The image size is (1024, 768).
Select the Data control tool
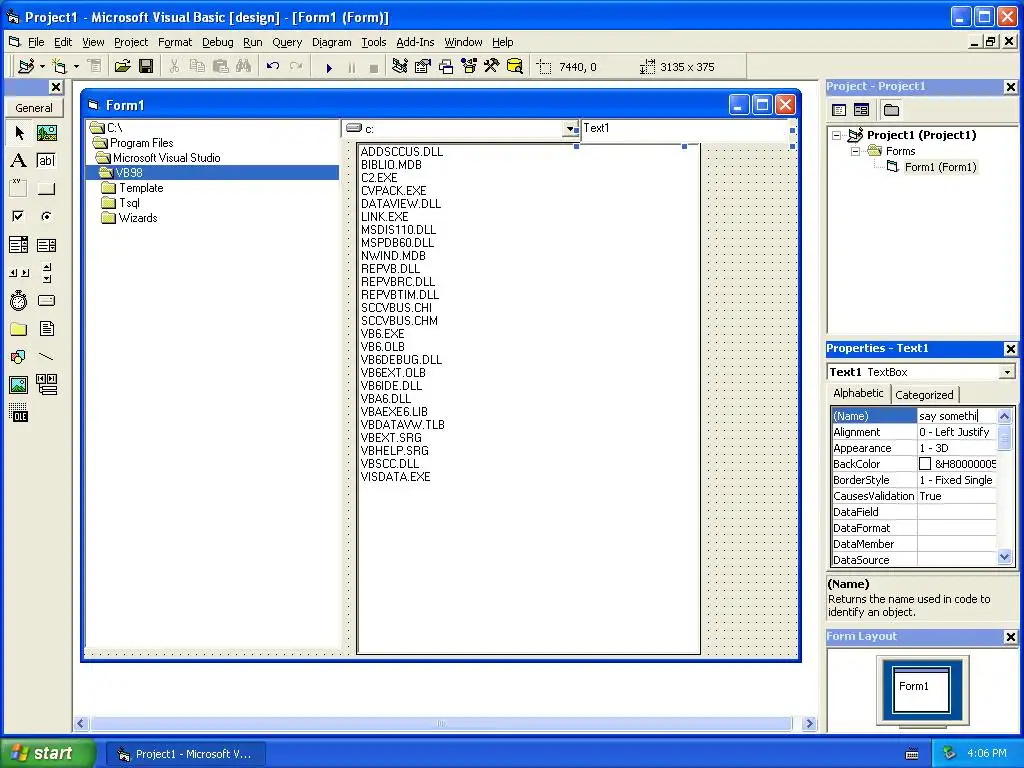46,385
